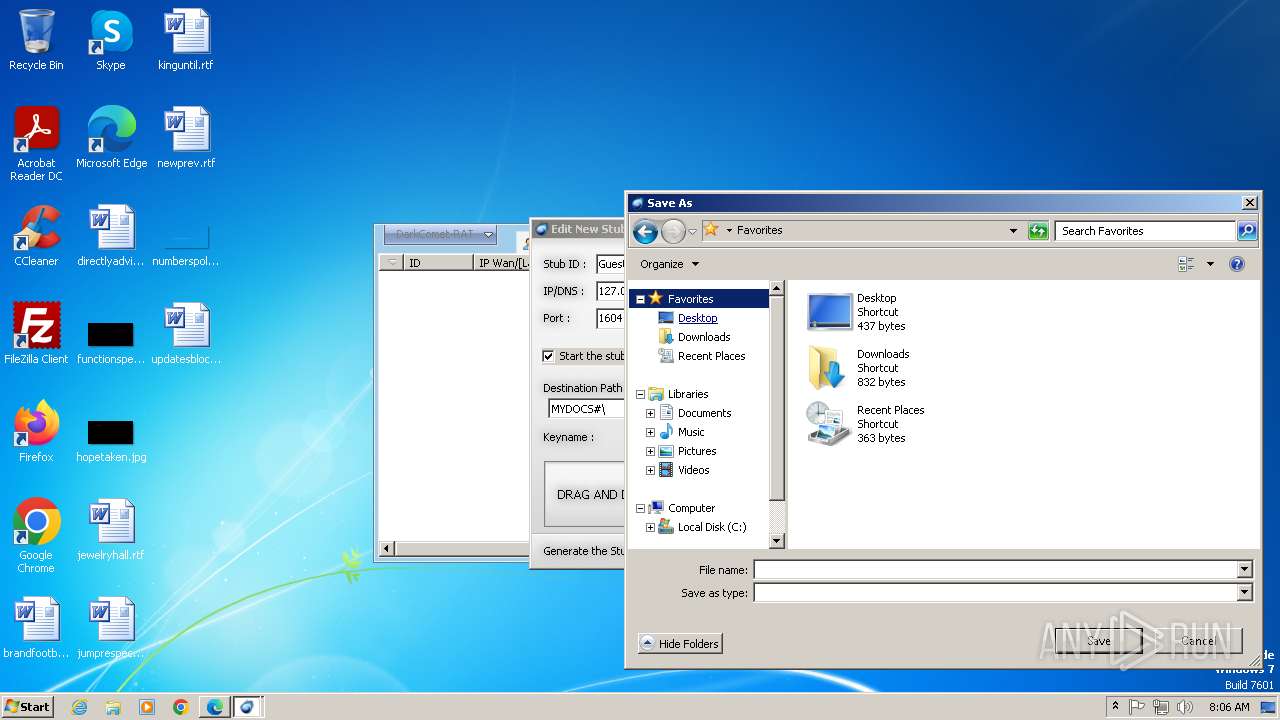This screenshot has height=720, width=1280.
Task: Click the taskbar clock showing 8:06 AM
Action: click(x=1229, y=707)
